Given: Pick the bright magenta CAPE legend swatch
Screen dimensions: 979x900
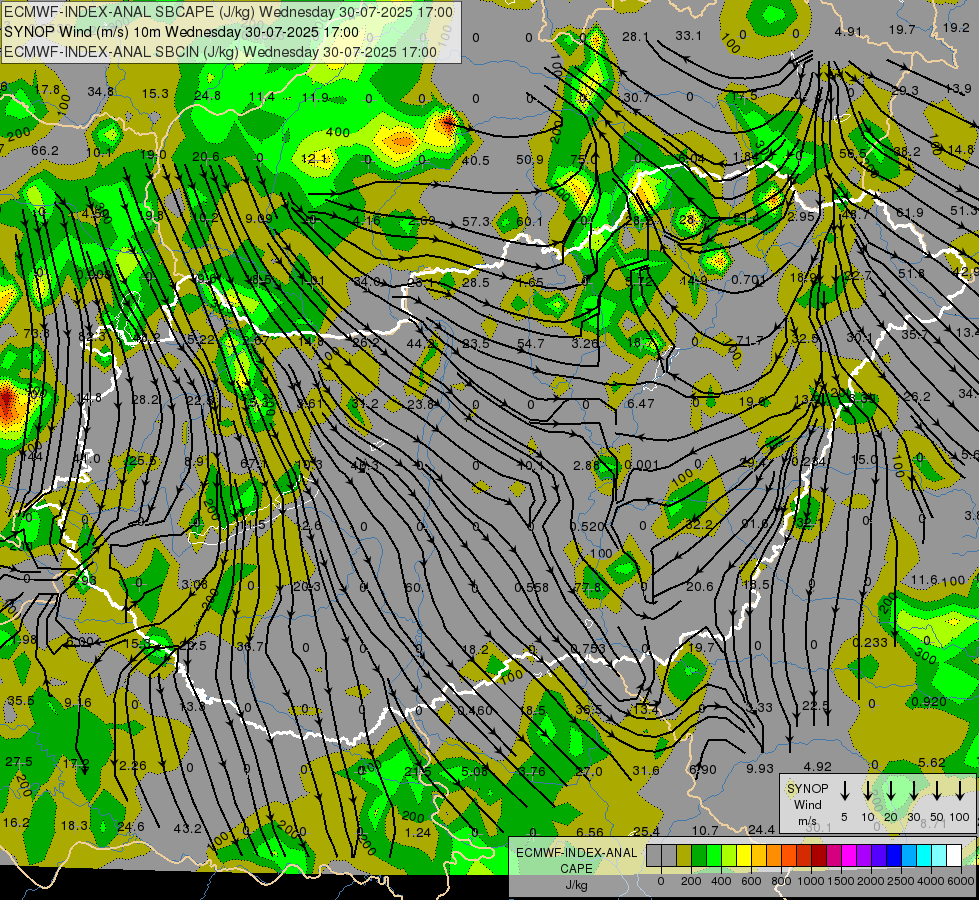Looking at the screenshot, I should [849, 855].
